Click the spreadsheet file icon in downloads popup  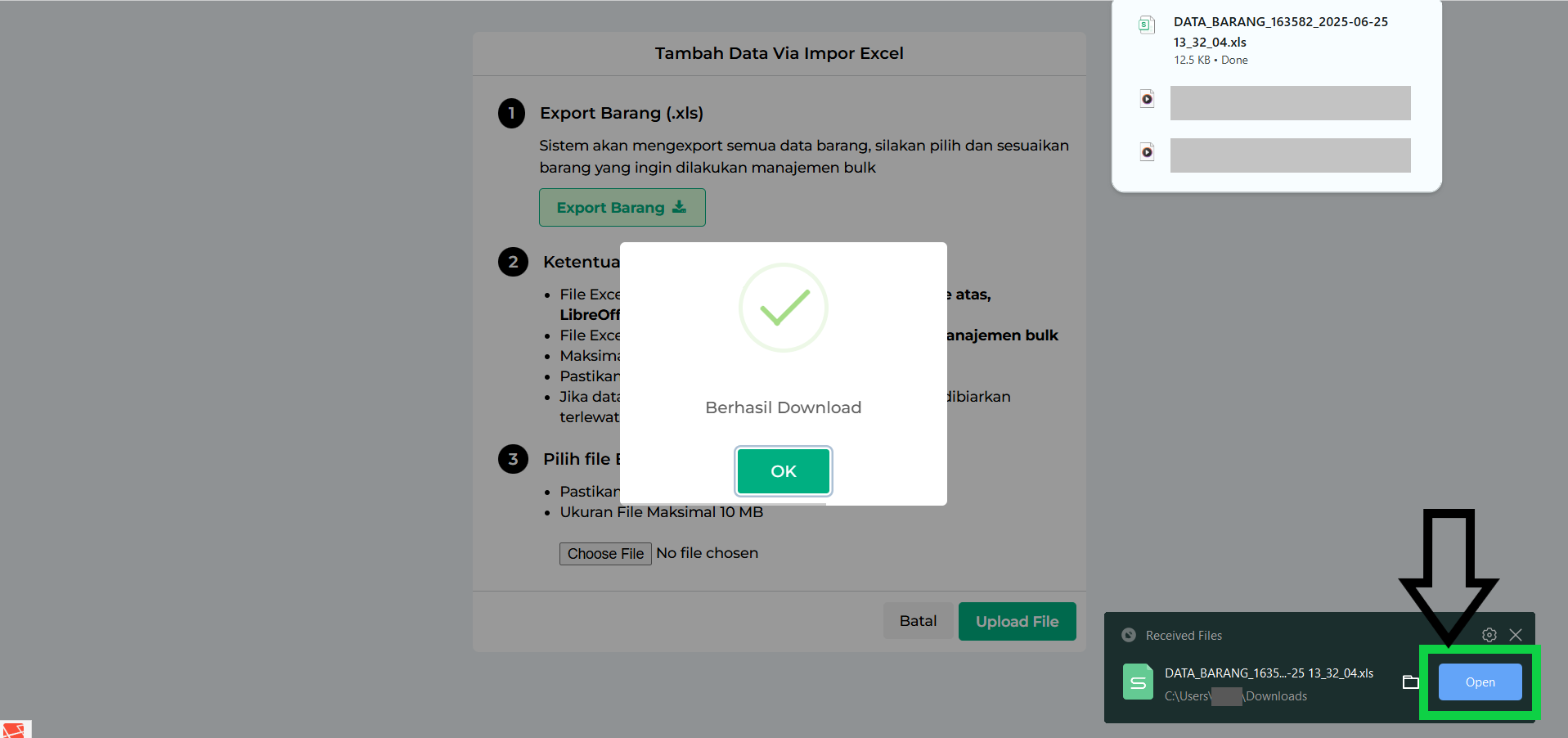point(1147,25)
